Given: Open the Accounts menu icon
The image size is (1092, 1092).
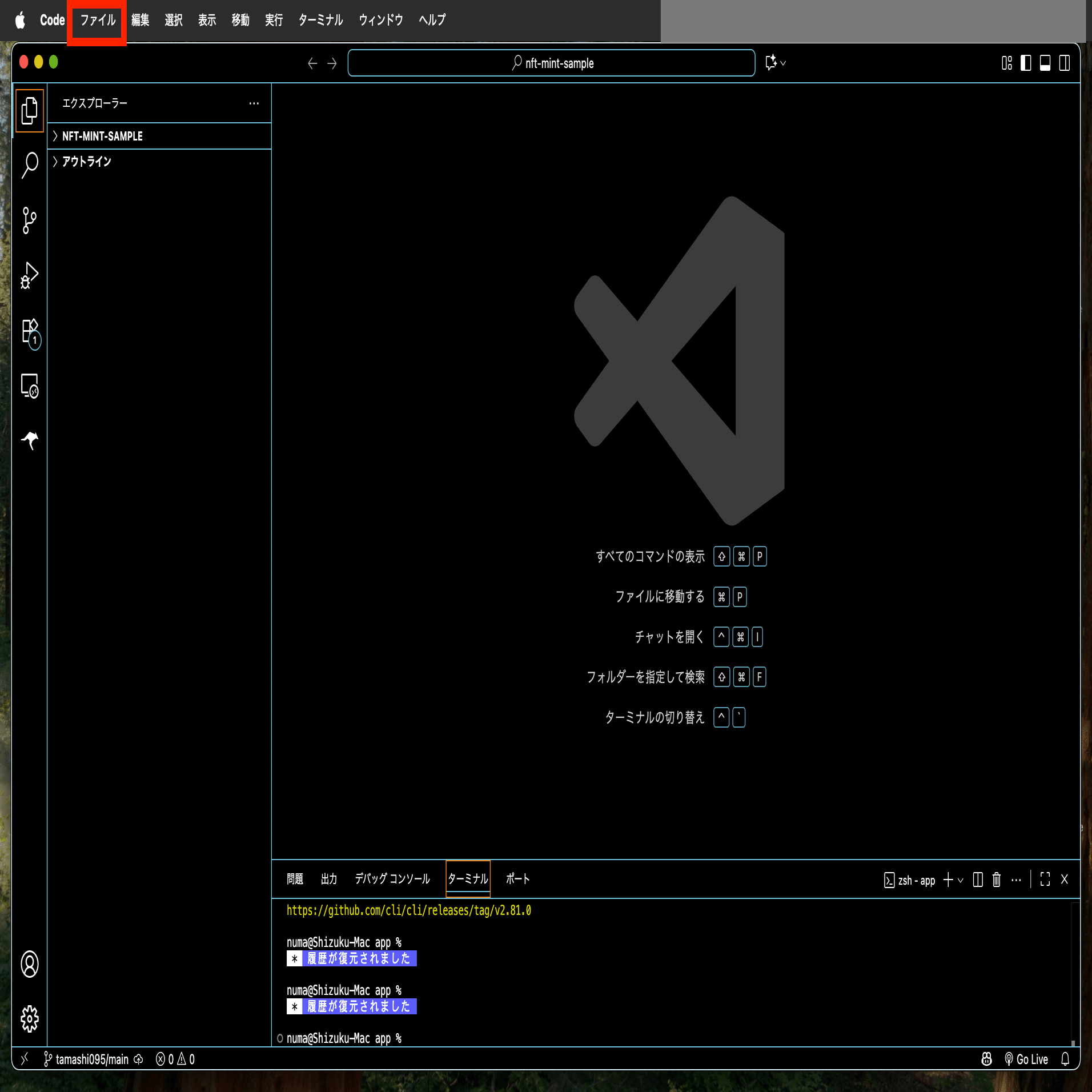Looking at the screenshot, I should pos(30,964).
